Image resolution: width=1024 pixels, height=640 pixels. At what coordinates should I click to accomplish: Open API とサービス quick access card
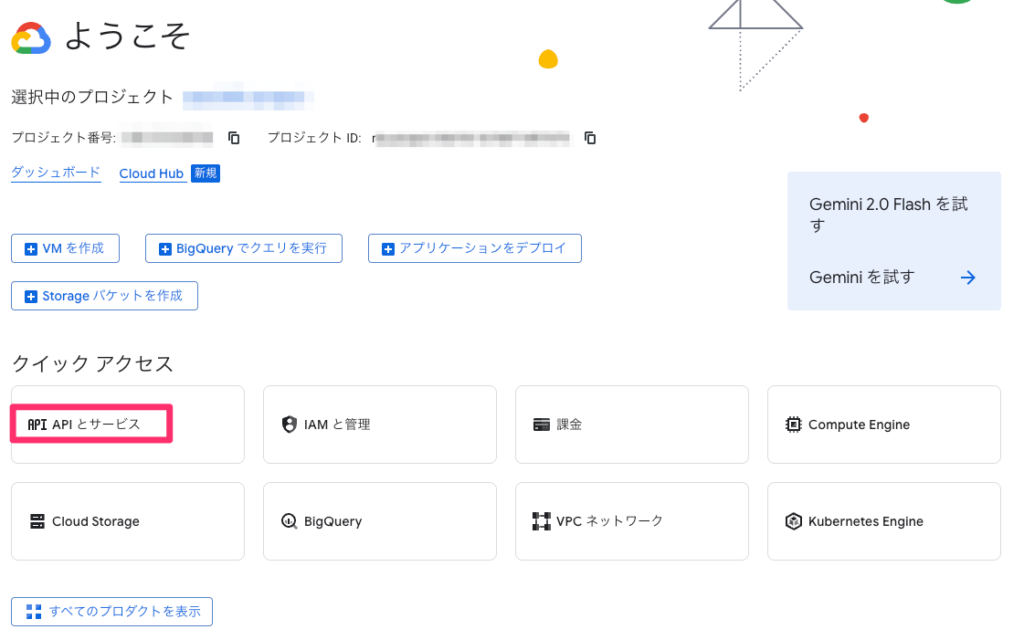tap(128, 424)
